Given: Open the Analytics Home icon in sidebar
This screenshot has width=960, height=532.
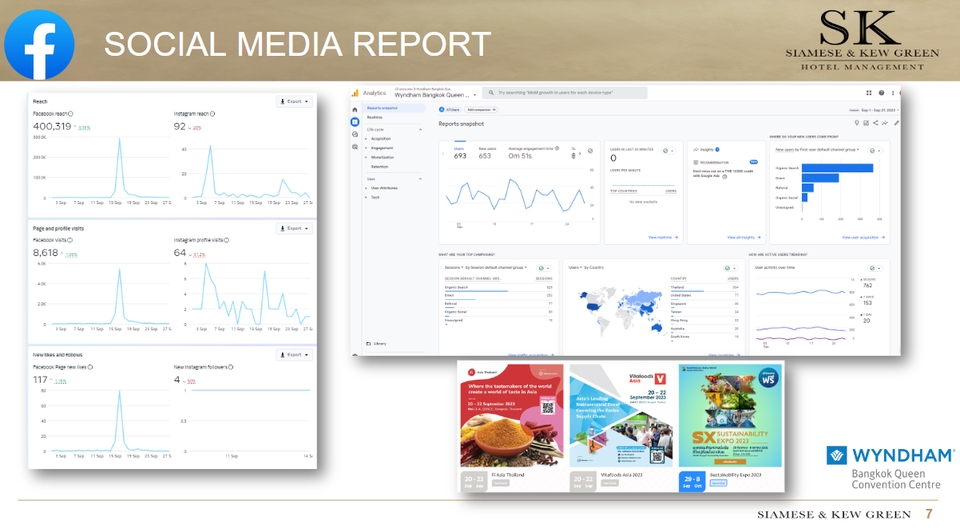Looking at the screenshot, I should coord(354,110).
